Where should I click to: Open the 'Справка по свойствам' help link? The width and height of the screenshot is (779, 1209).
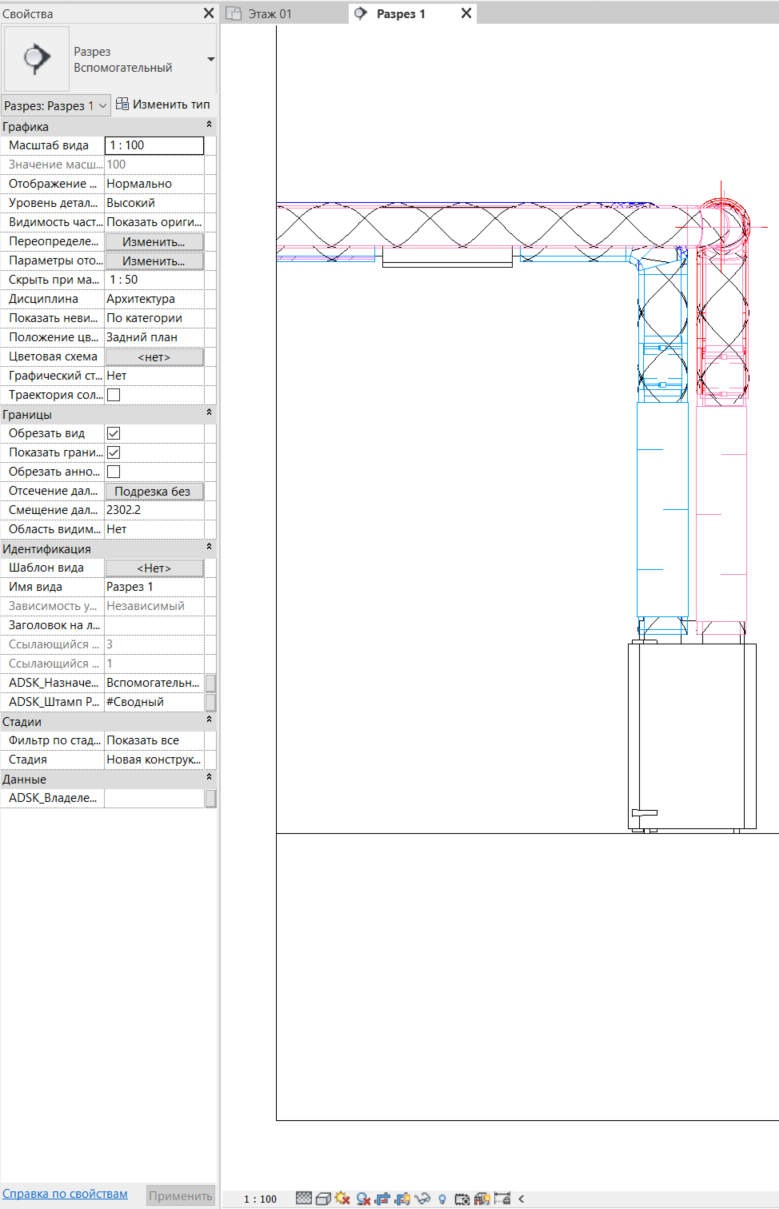(65, 1194)
